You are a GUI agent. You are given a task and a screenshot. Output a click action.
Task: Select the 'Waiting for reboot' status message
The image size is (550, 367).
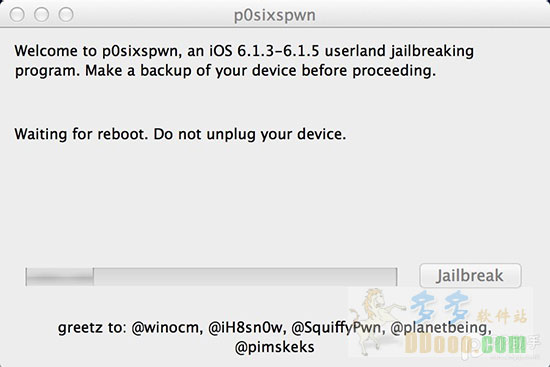click(x=180, y=134)
